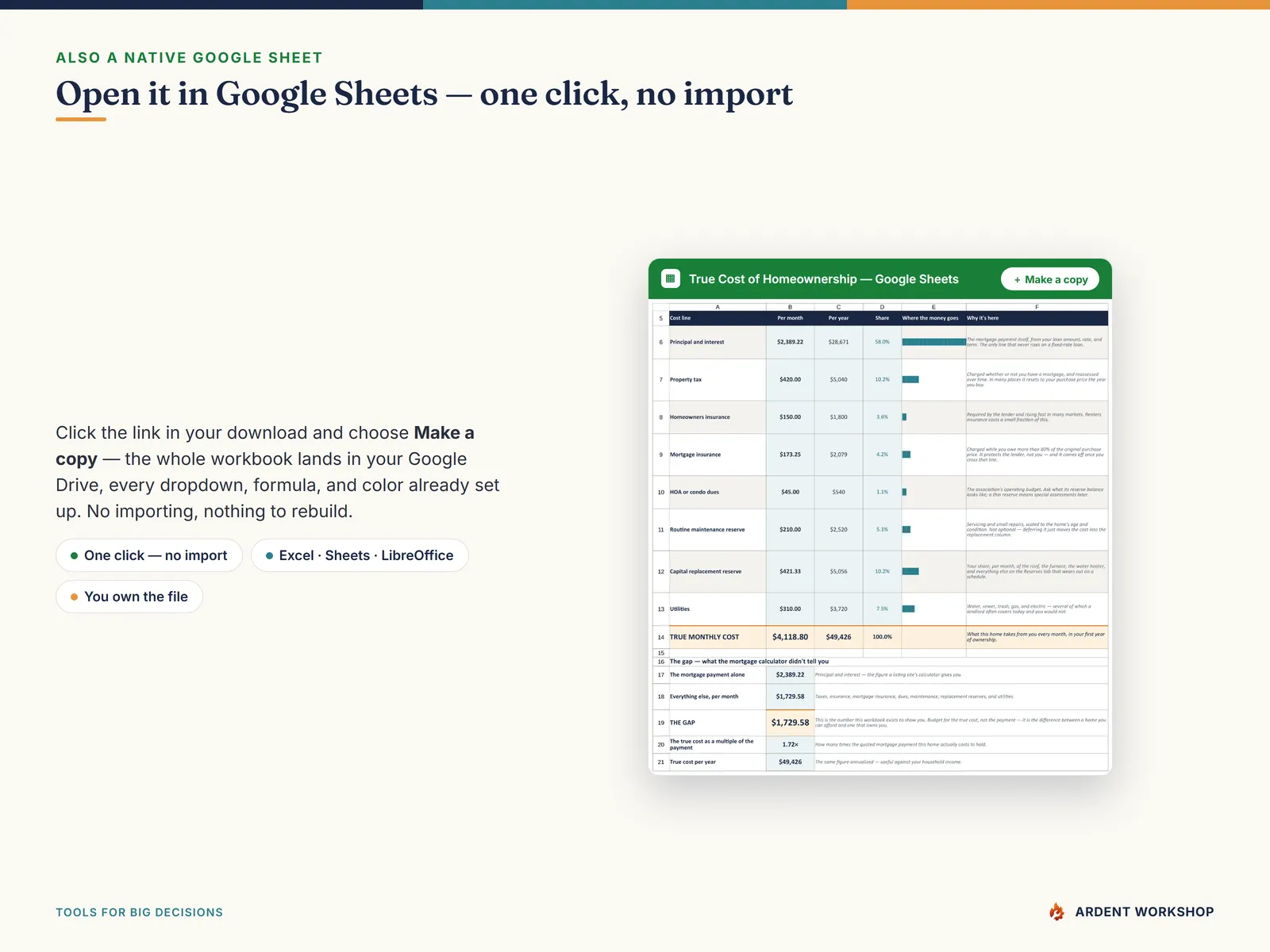Image resolution: width=1270 pixels, height=952 pixels.
Task: Select the 'True cost per year' cell
Action: [718, 762]
